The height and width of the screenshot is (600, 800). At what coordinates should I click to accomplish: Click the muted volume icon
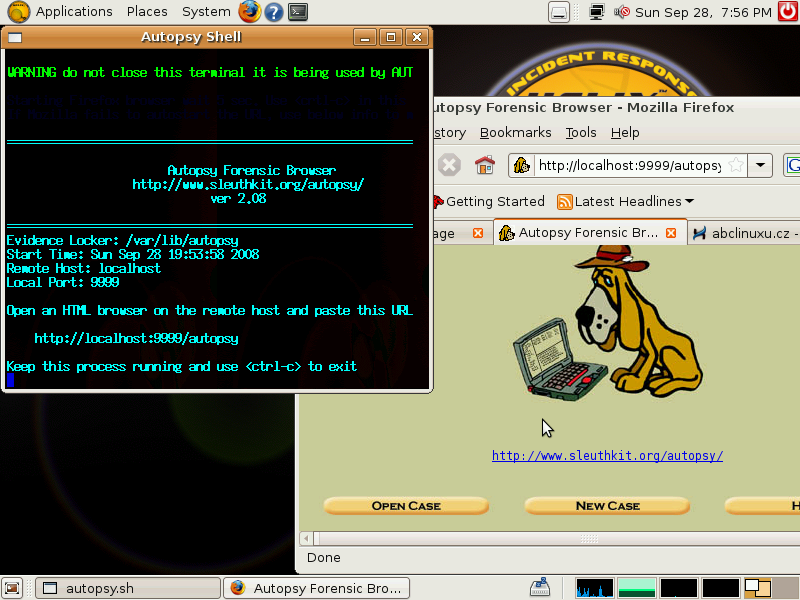pos(621,12)
